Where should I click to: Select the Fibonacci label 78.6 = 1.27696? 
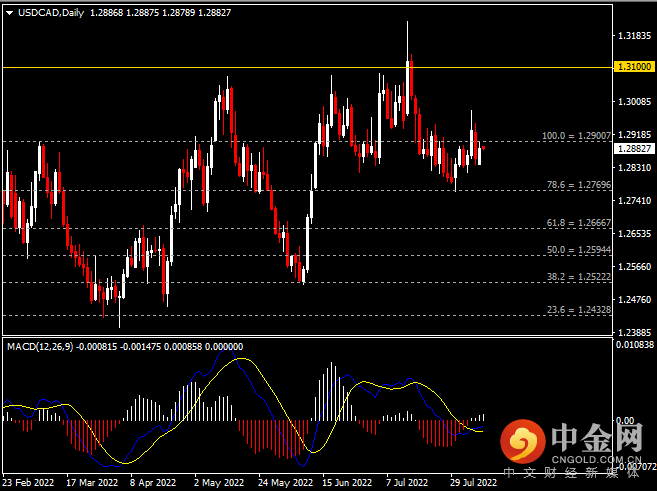579,185
